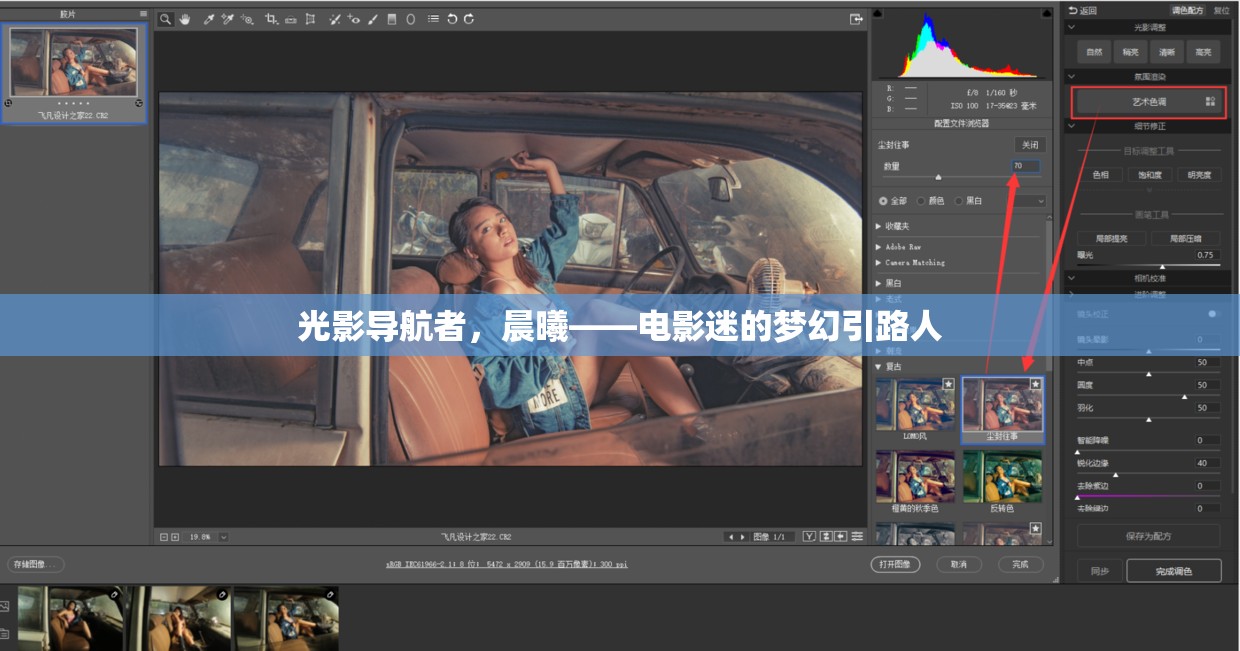Viewport: 1240px width, 651px height.
Task: Select the 颜色 radio option
Action: tap(921, 201)
